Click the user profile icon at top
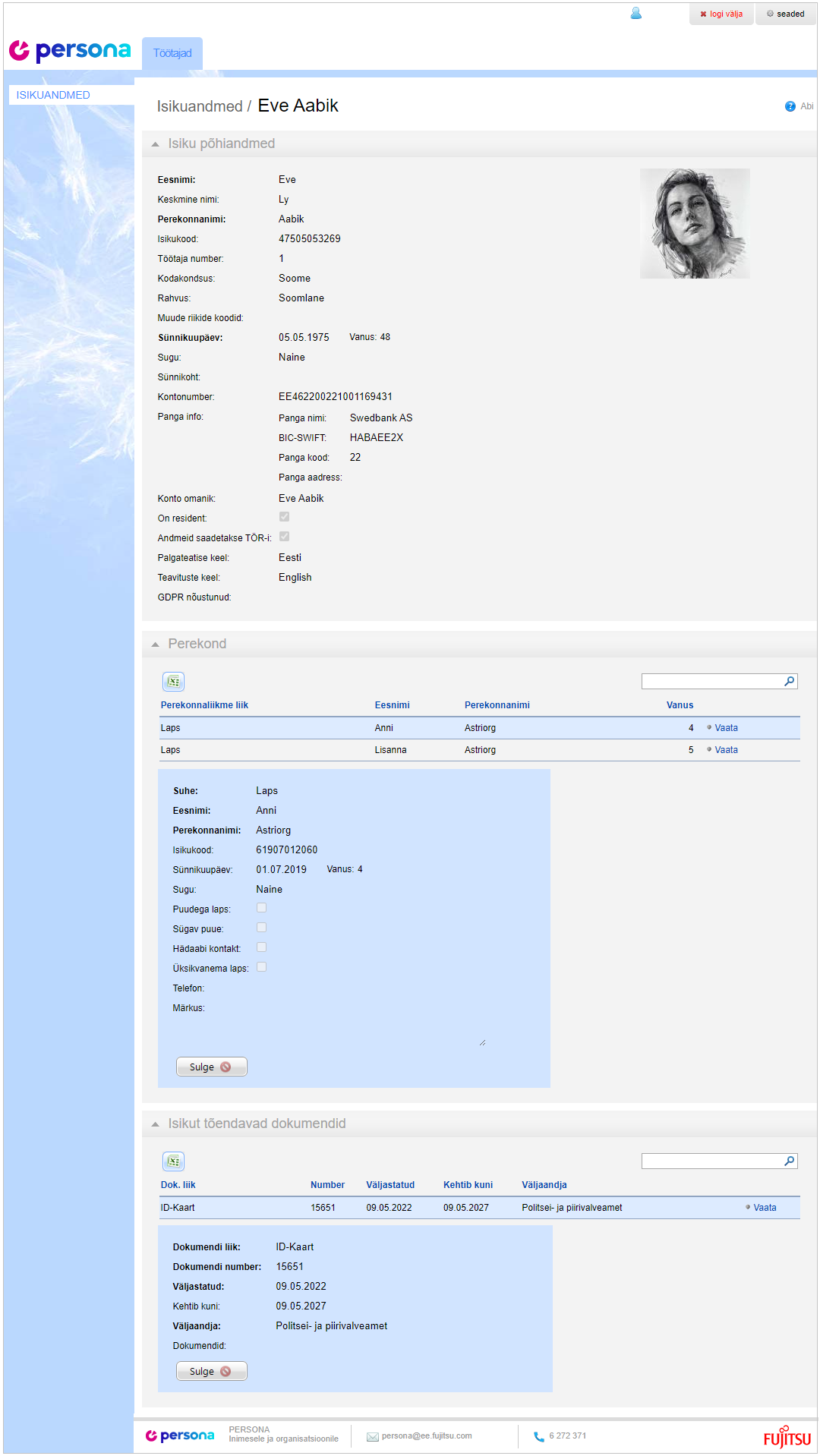This screenshot has width=820, height=1456. (x=636, y=14)
